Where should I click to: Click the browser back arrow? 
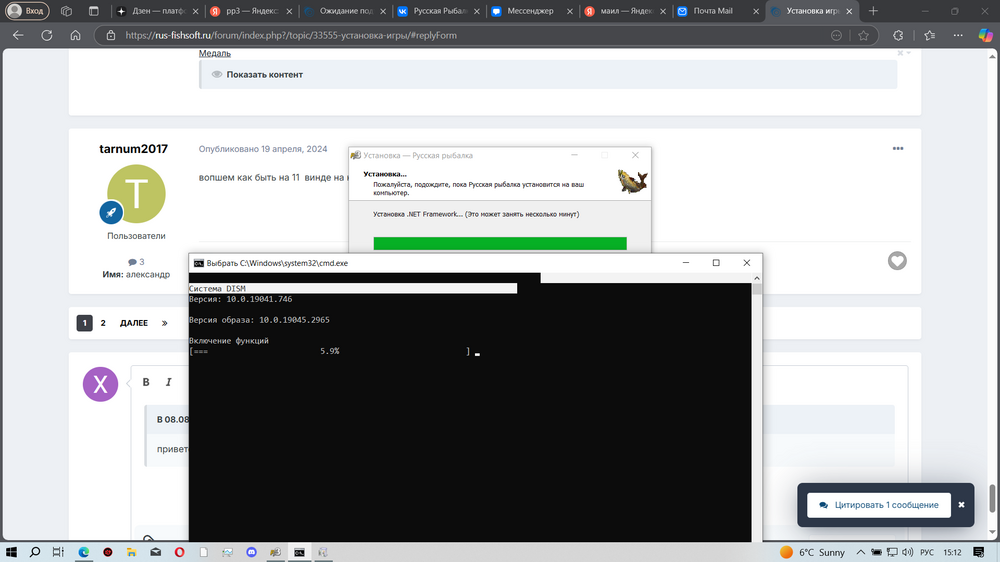pos(18,35)
